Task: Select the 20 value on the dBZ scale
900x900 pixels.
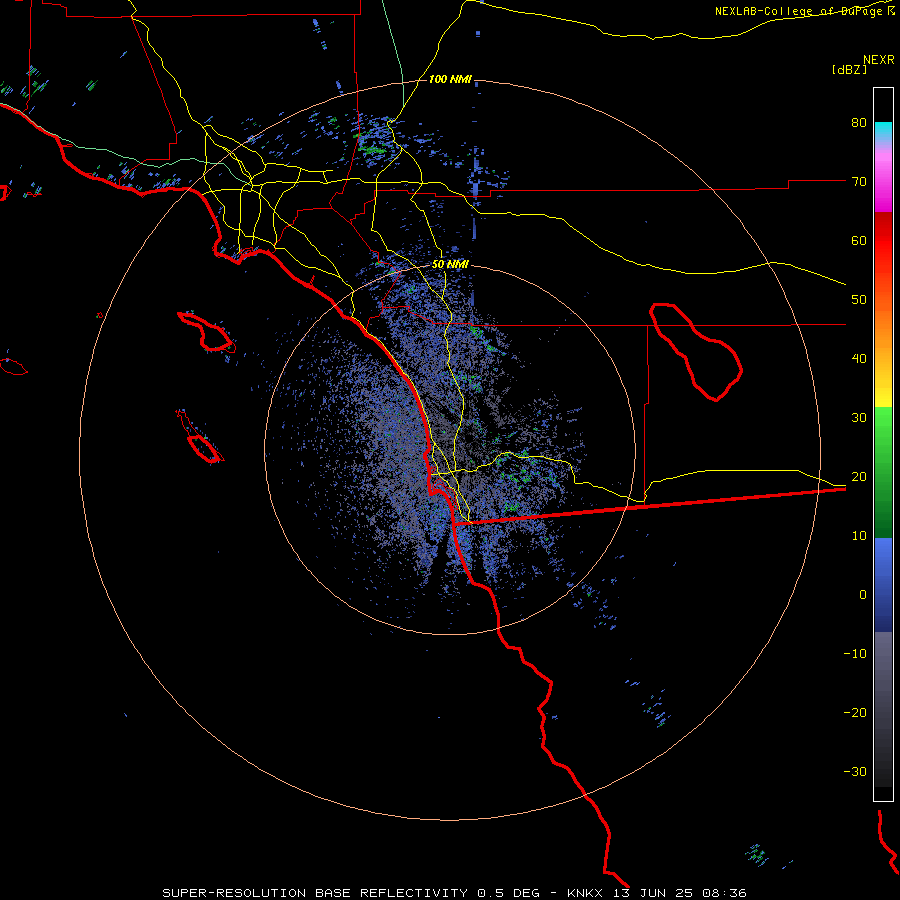Action: (859, 476)
